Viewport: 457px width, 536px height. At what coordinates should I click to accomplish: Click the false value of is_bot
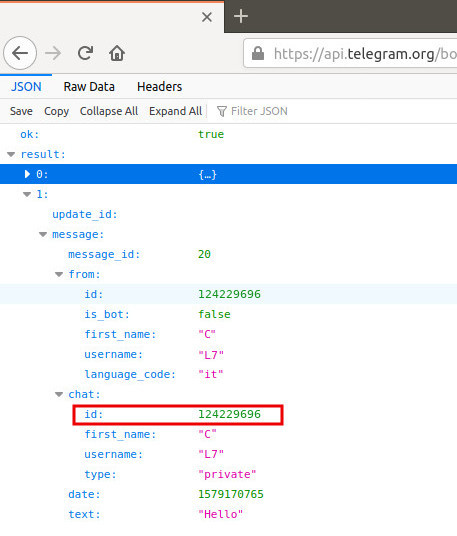point(214,314)
